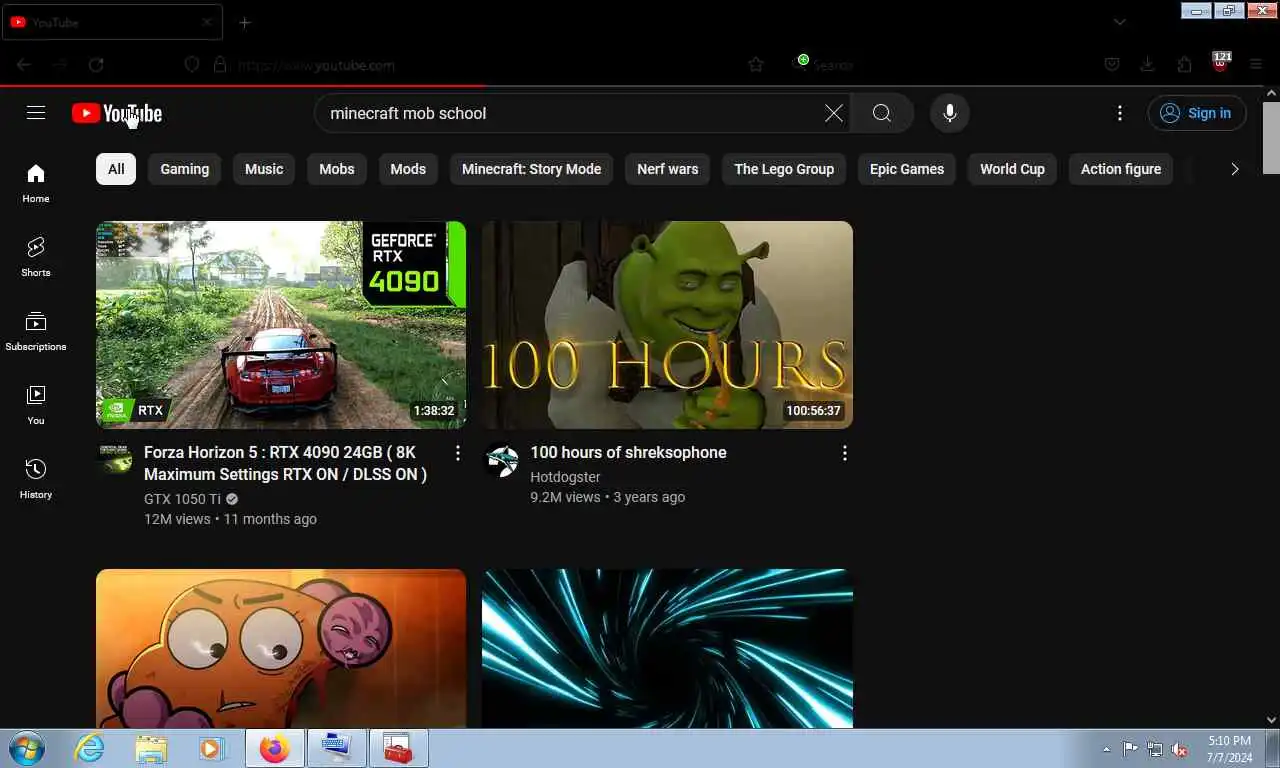Close the YouTube browser tab
This screenshot has height=768, width=1280.
pos(207,22)
